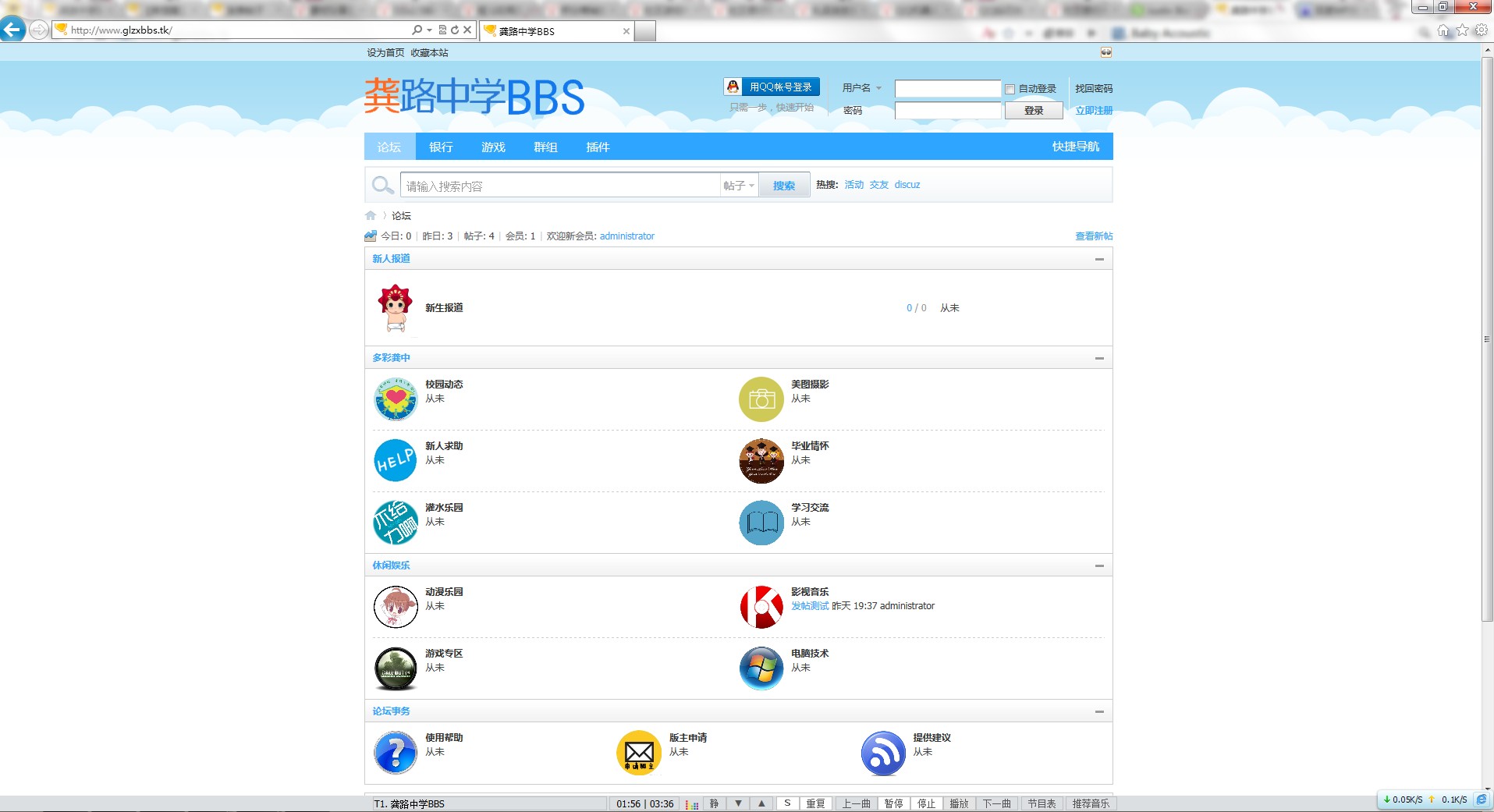Switch to the 龚路中学BBS browser tab
This screenshot has height=812, width=1494.
(x=555, y=31)
